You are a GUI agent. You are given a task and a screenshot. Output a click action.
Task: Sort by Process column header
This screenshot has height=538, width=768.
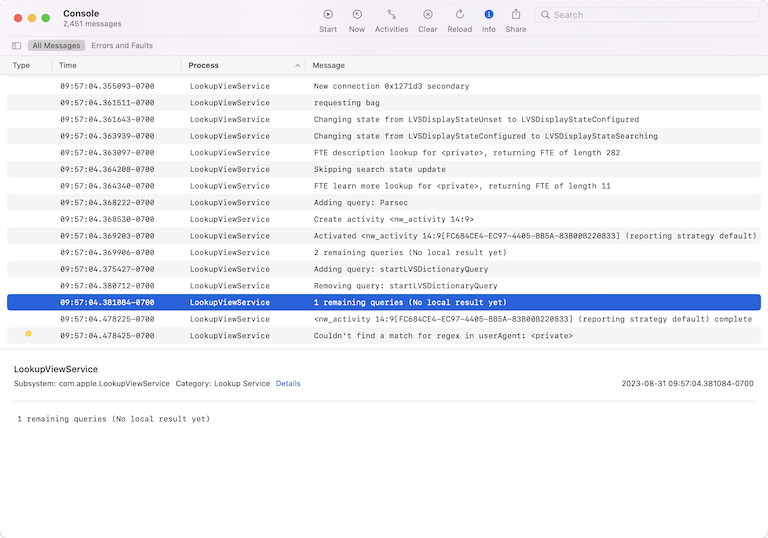203,65
